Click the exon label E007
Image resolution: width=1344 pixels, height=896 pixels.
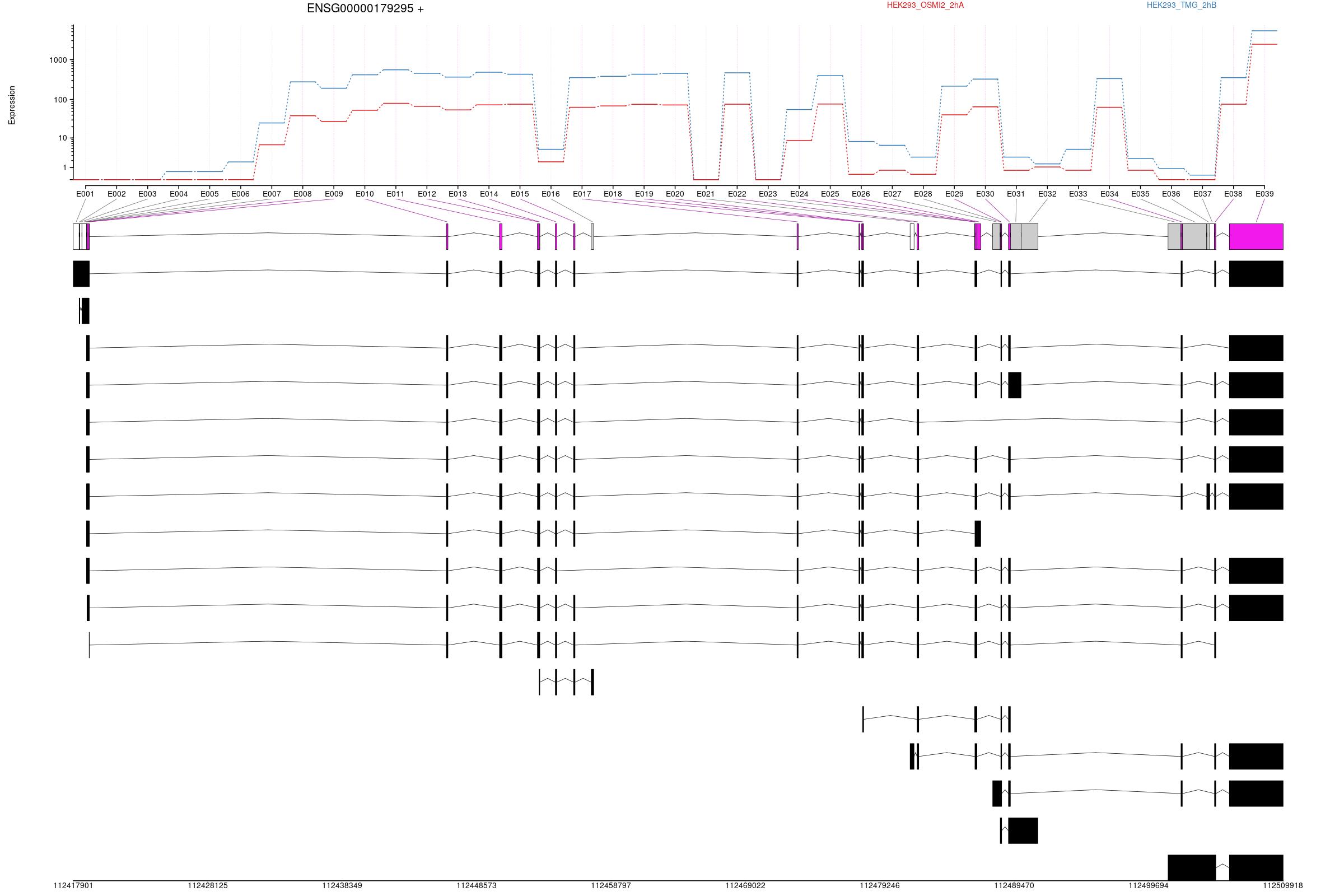pos(272,194)
